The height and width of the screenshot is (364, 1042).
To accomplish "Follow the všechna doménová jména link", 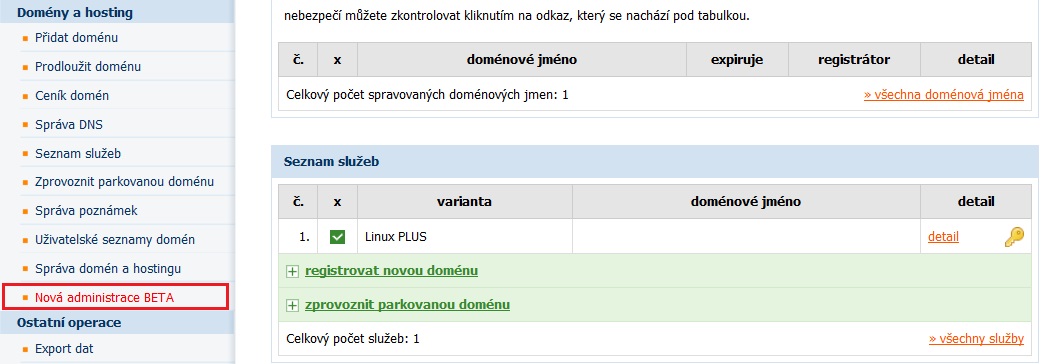I will [944, 94].
